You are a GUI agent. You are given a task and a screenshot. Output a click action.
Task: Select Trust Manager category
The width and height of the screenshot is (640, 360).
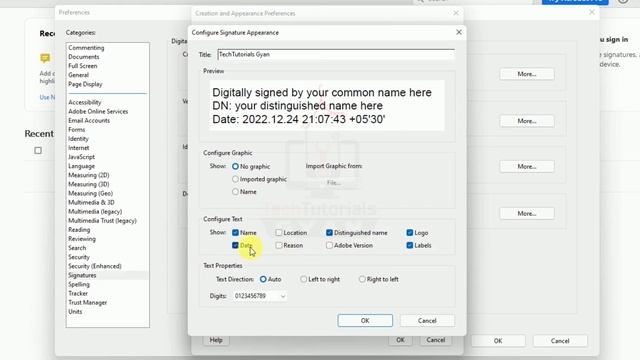pyautogui.click(x=87, y=302)
